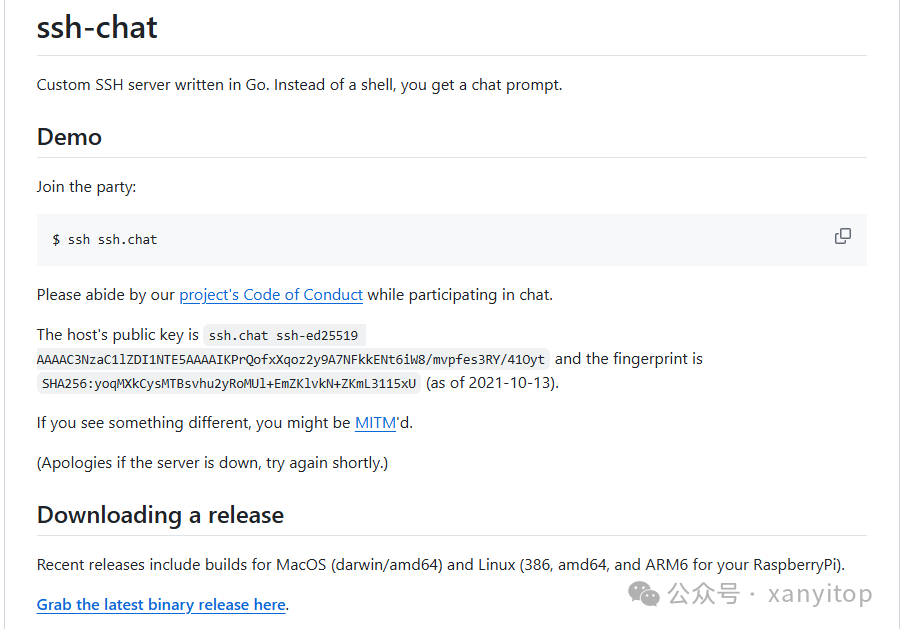Click the AAAAC3NzaC1 public key string

pyautogui.click(x=291, y=359)
